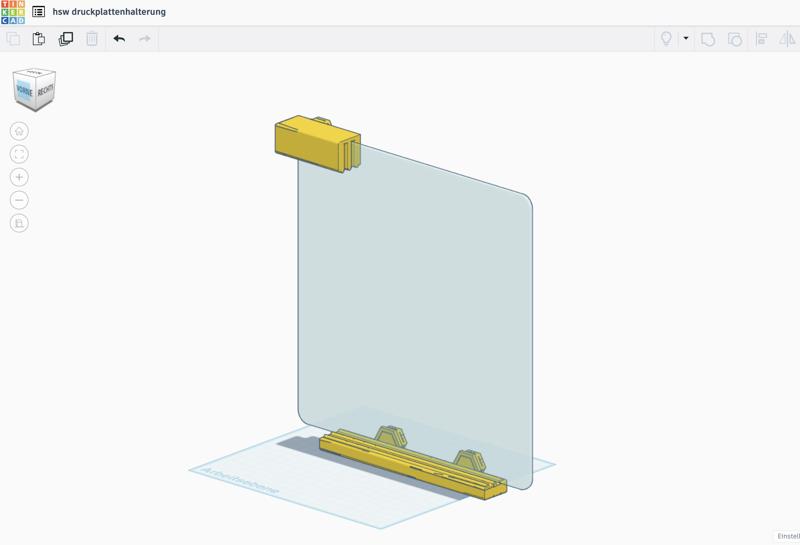Open the visibility dropdown arrow

click(686, 38)
